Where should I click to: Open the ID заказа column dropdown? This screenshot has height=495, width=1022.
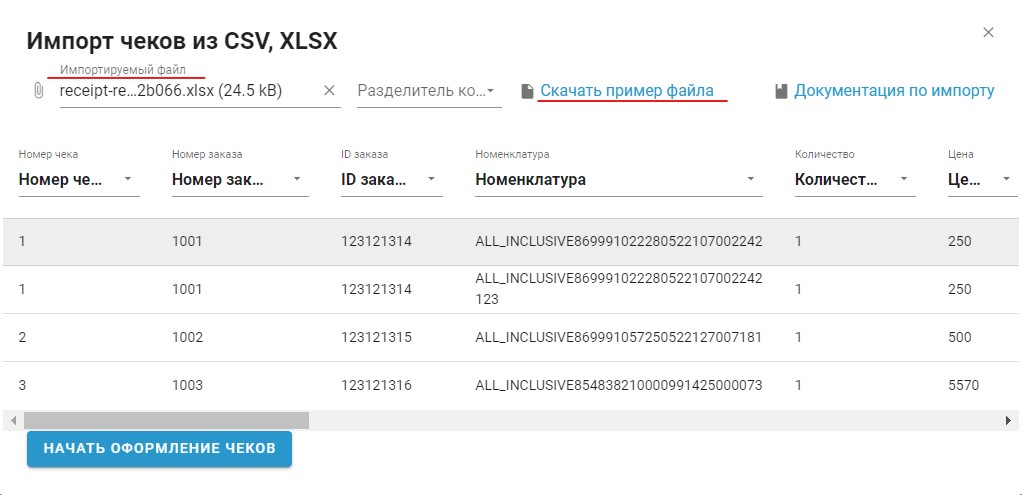pyautogui.click(x=392, y=179)
